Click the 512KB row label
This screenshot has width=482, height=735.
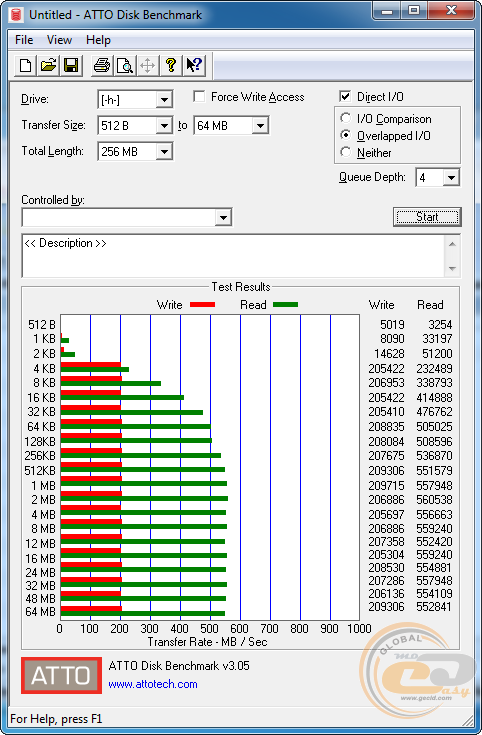click(40, 471)
